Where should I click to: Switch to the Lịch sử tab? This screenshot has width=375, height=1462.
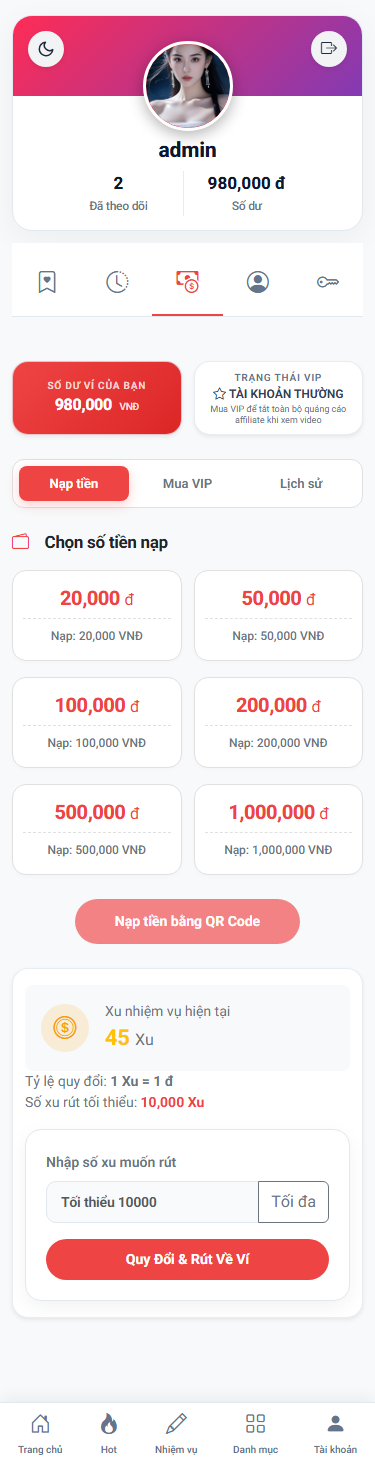(301, 483)
